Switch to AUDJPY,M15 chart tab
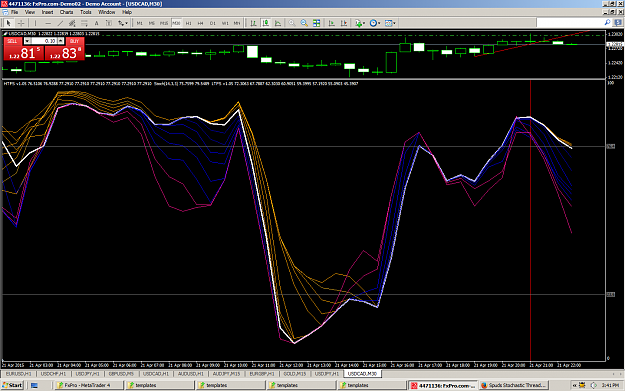 (x=226, y=374)
